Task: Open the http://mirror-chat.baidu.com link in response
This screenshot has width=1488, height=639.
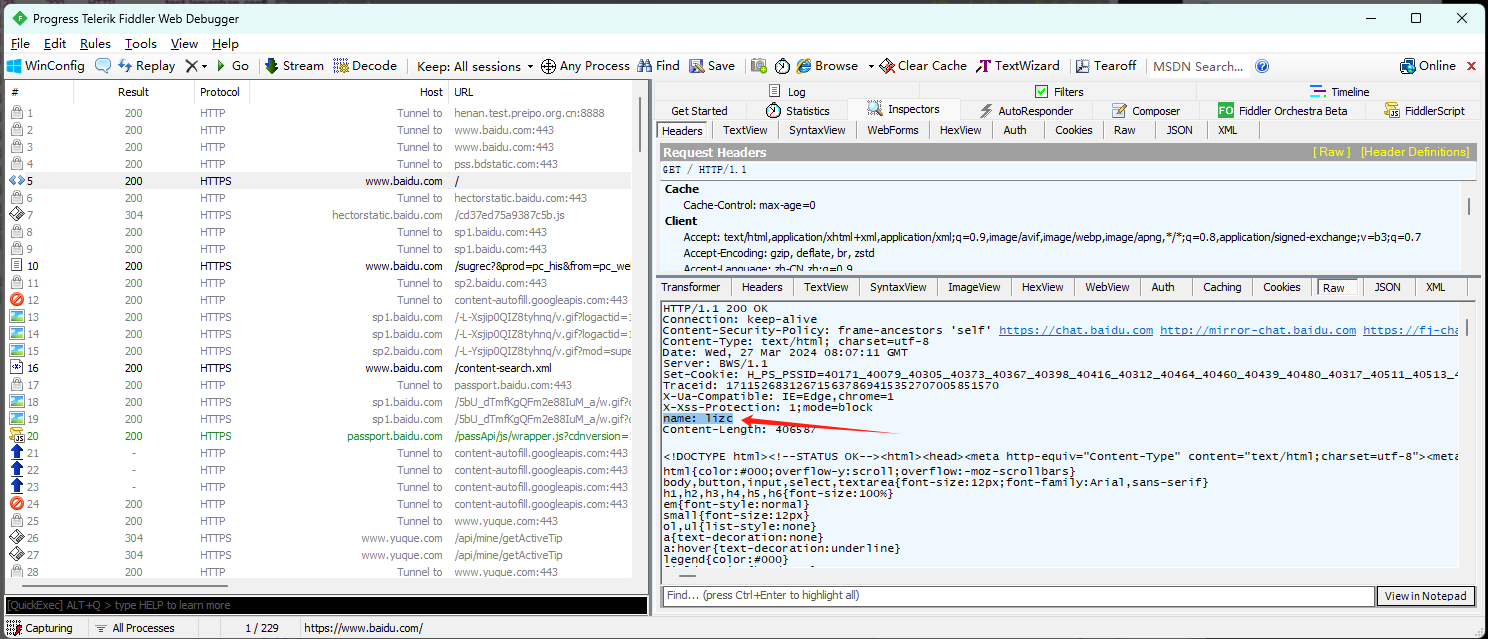Action: tap(1258, 330)
